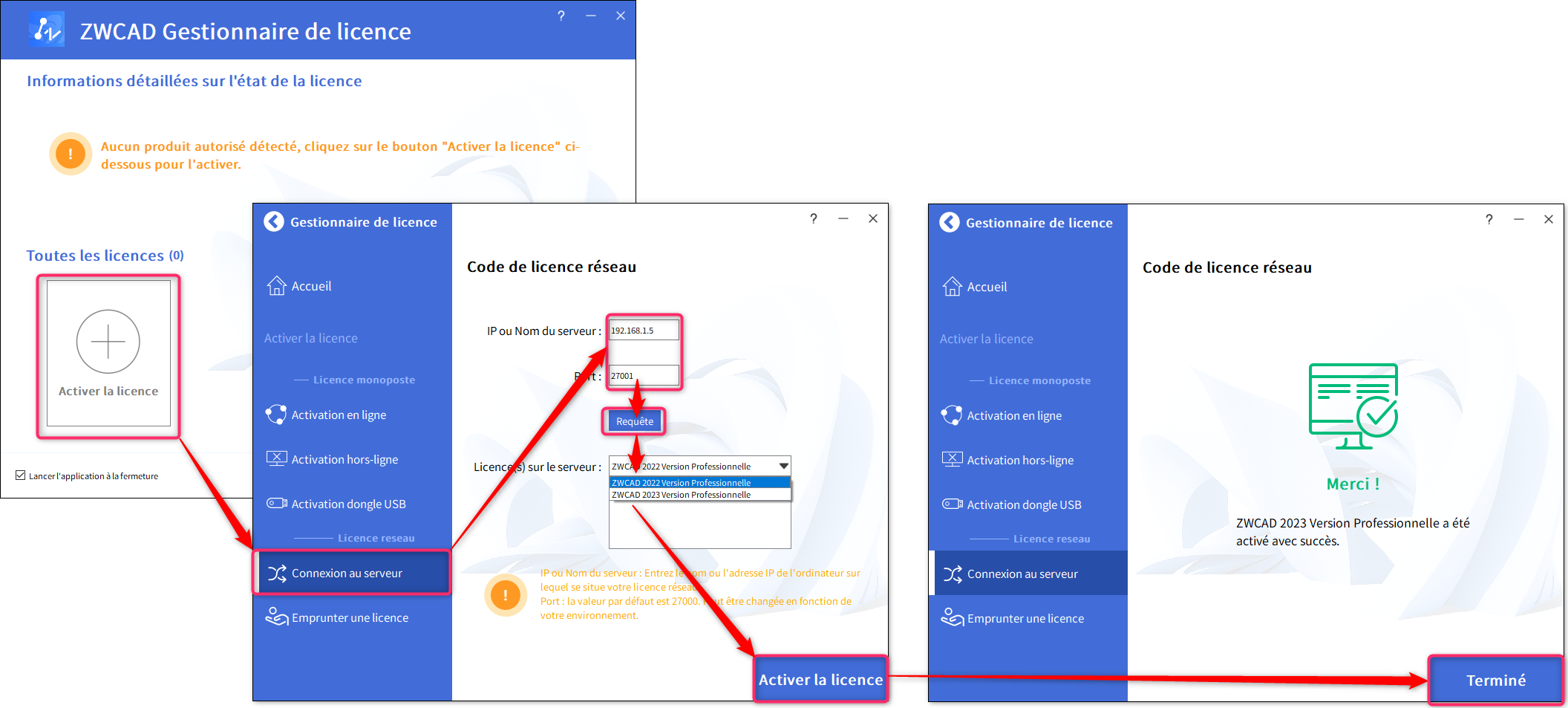Click the large 'Activer la licence' bottom button
The image size is (1568, 708).
tap(820, 680)
